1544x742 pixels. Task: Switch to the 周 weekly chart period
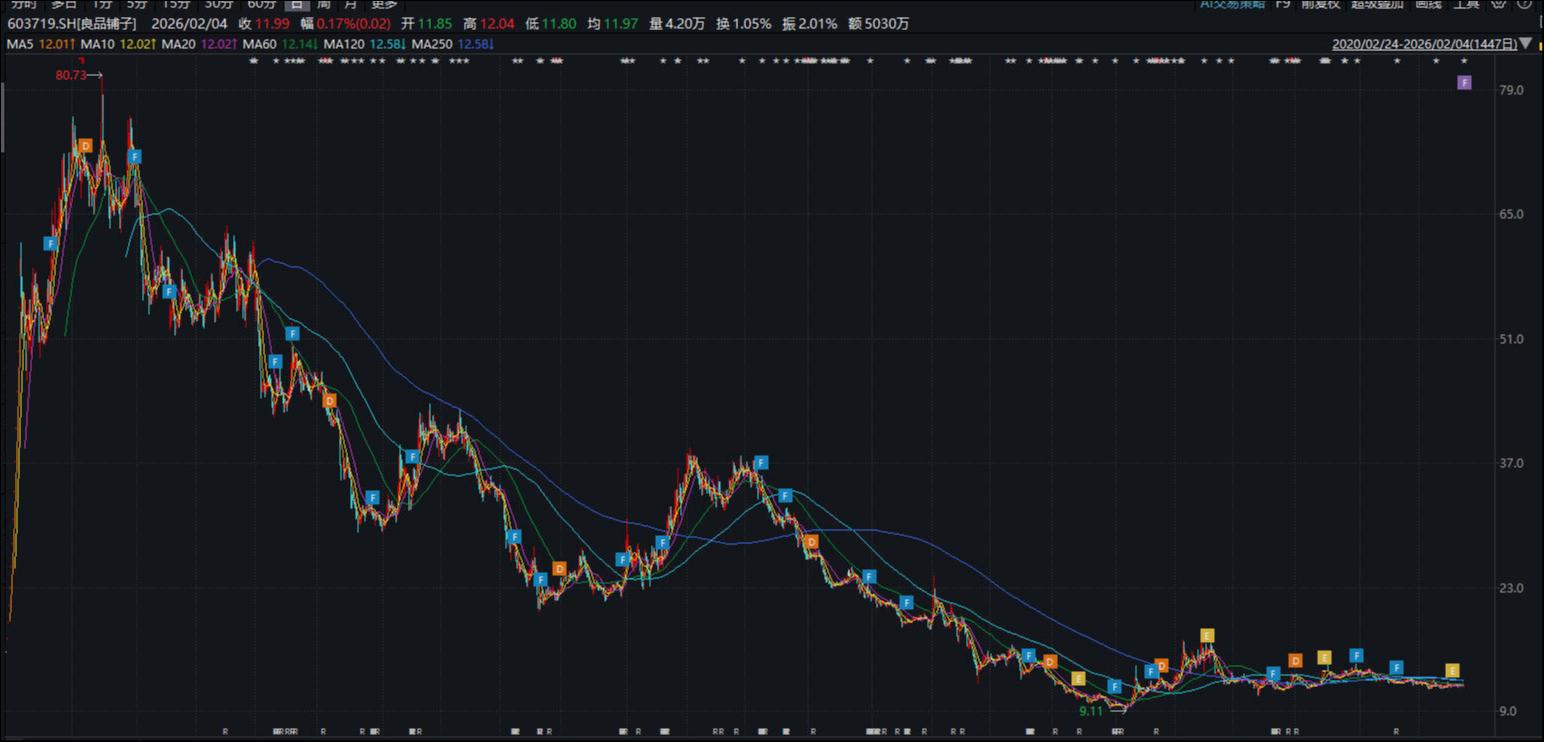coord(324,4)
